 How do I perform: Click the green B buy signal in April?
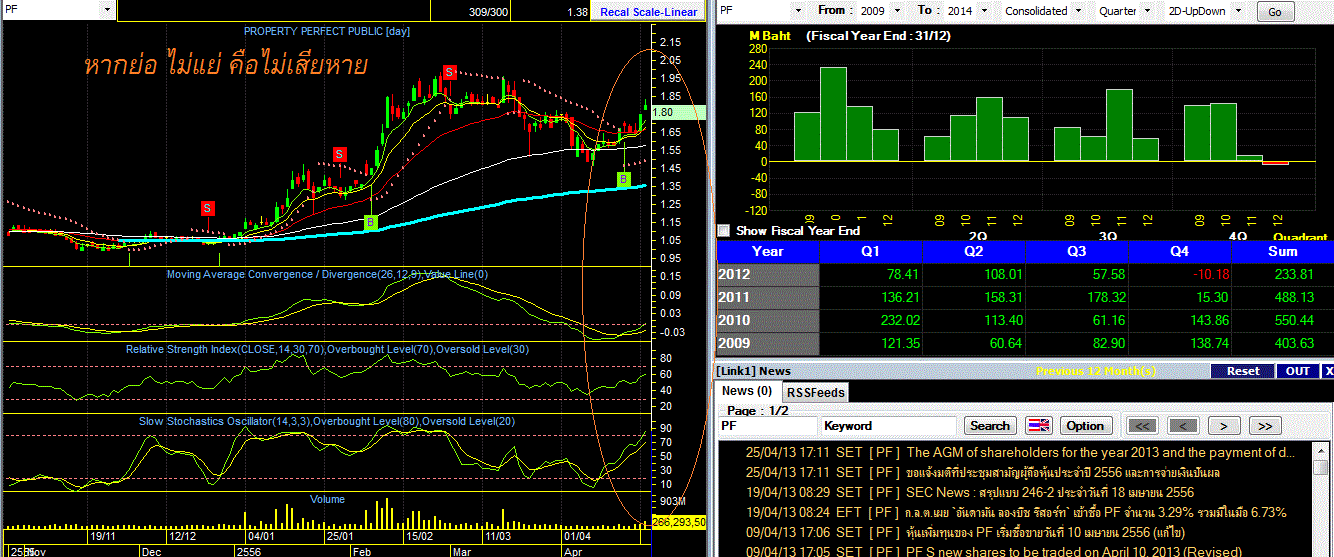pos(624,179)
